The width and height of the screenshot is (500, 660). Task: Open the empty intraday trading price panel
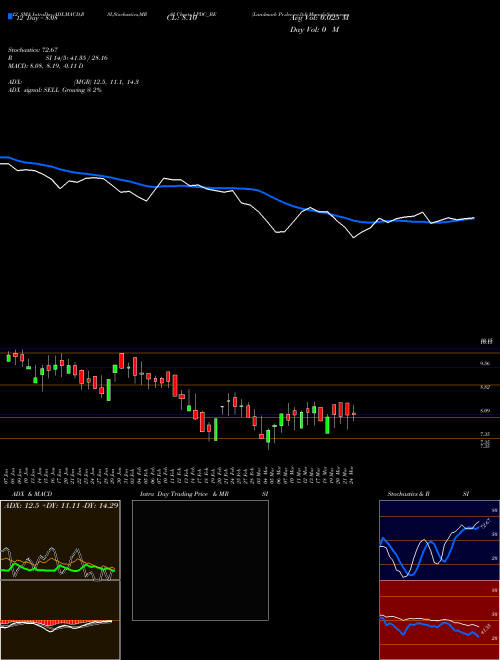[200, 560]
